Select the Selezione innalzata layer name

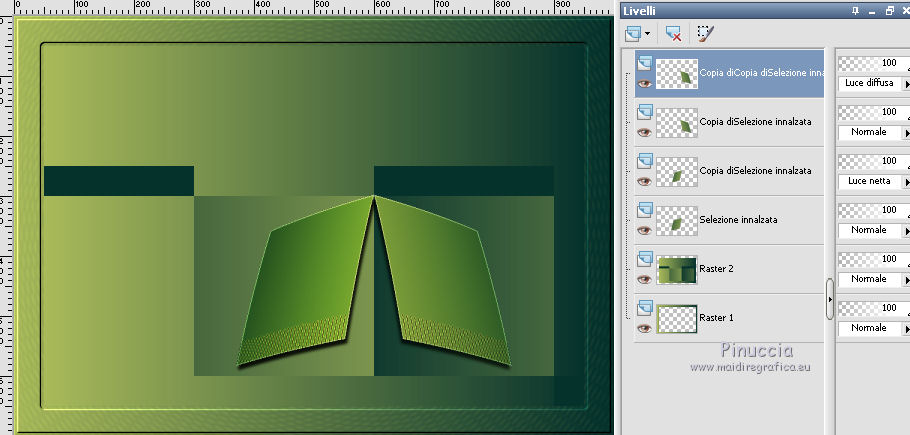point(738,220)
